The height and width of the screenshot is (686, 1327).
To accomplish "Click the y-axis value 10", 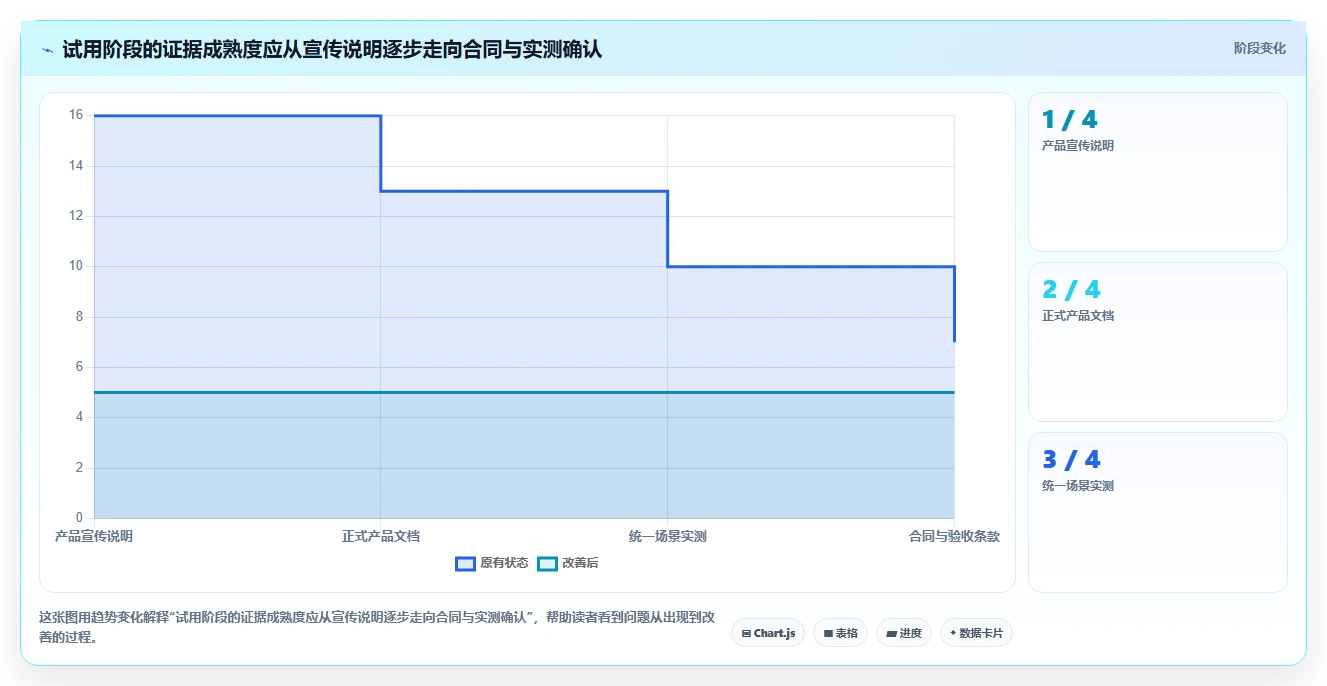I will pos(76,266).
